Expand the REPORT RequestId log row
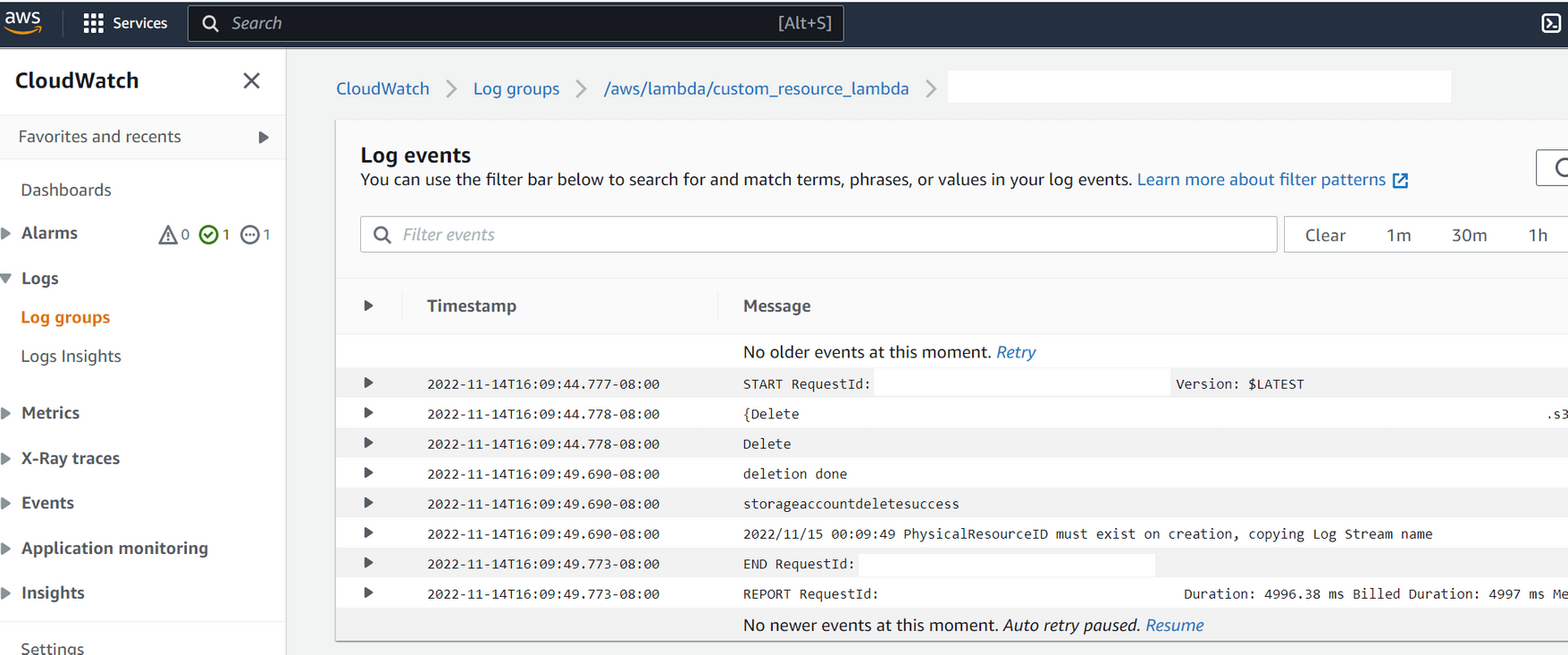This screenshot has height=655, width=1568. point(368,592)
